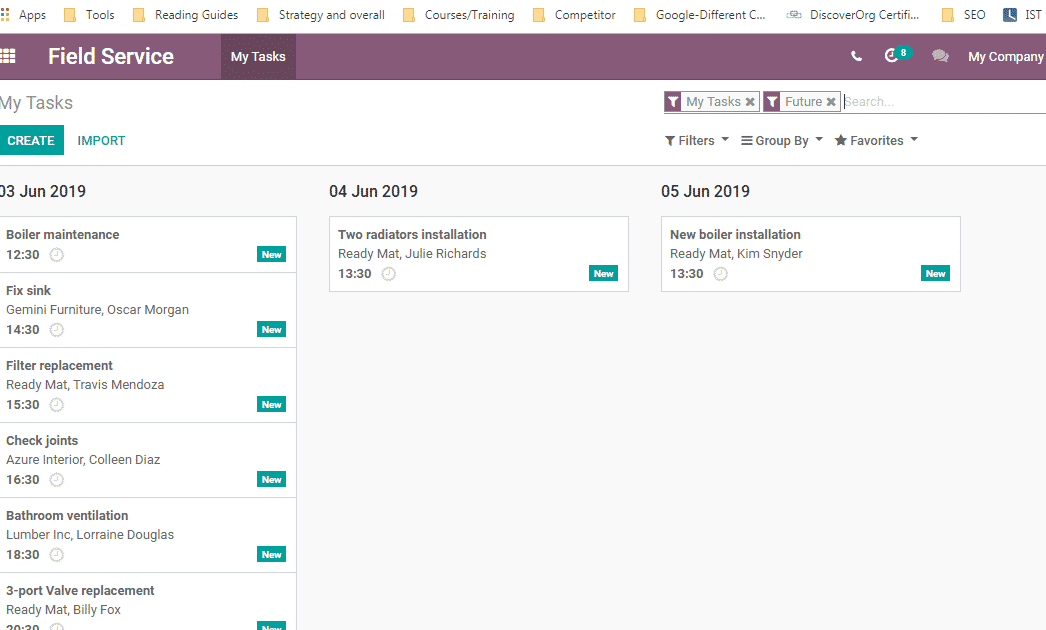1046x630 pixels.
Task: Click the Future facet funnel icon
Action: 772,101
